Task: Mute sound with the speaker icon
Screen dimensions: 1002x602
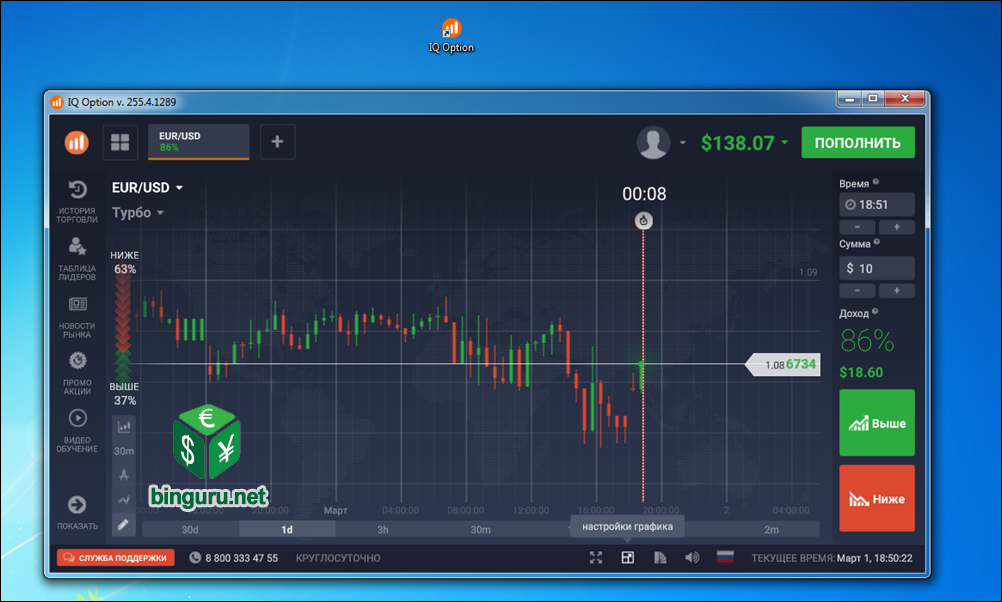Action: 692,558
